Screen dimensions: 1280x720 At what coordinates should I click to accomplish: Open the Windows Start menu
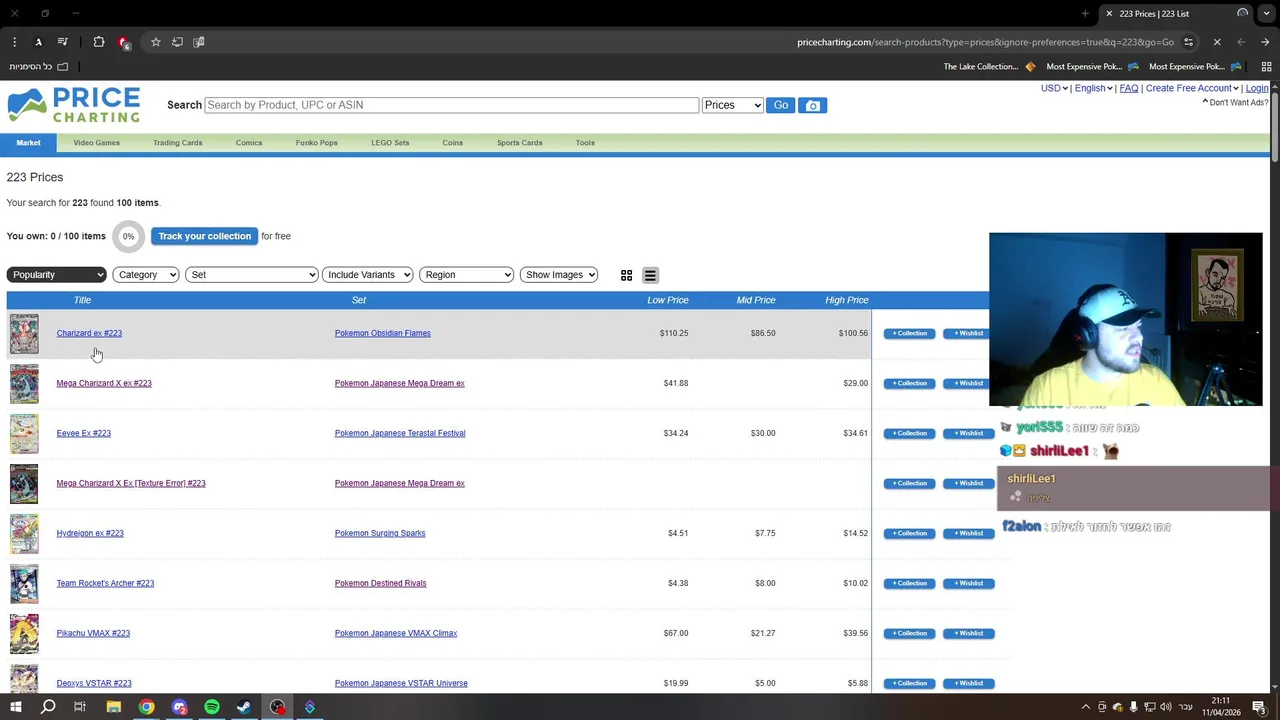pyautogui.click(x=15, y=707)
